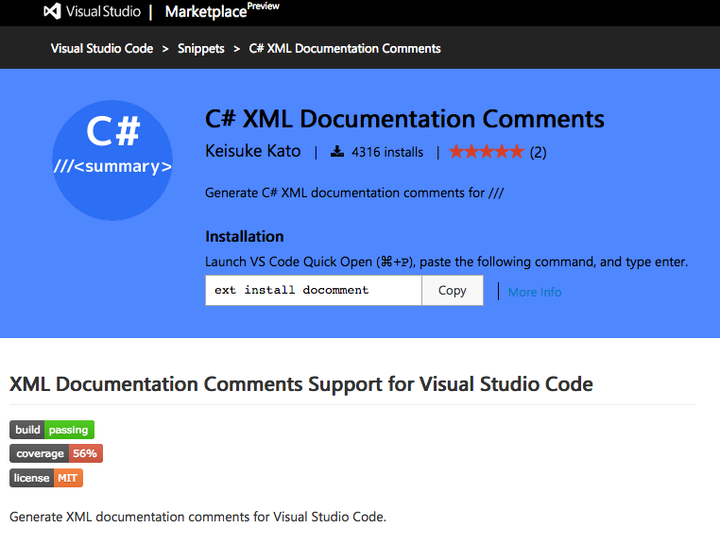Go to Visual Studio Code breadcrumb
Screen dimensions: 720x558
click(102, 49)
